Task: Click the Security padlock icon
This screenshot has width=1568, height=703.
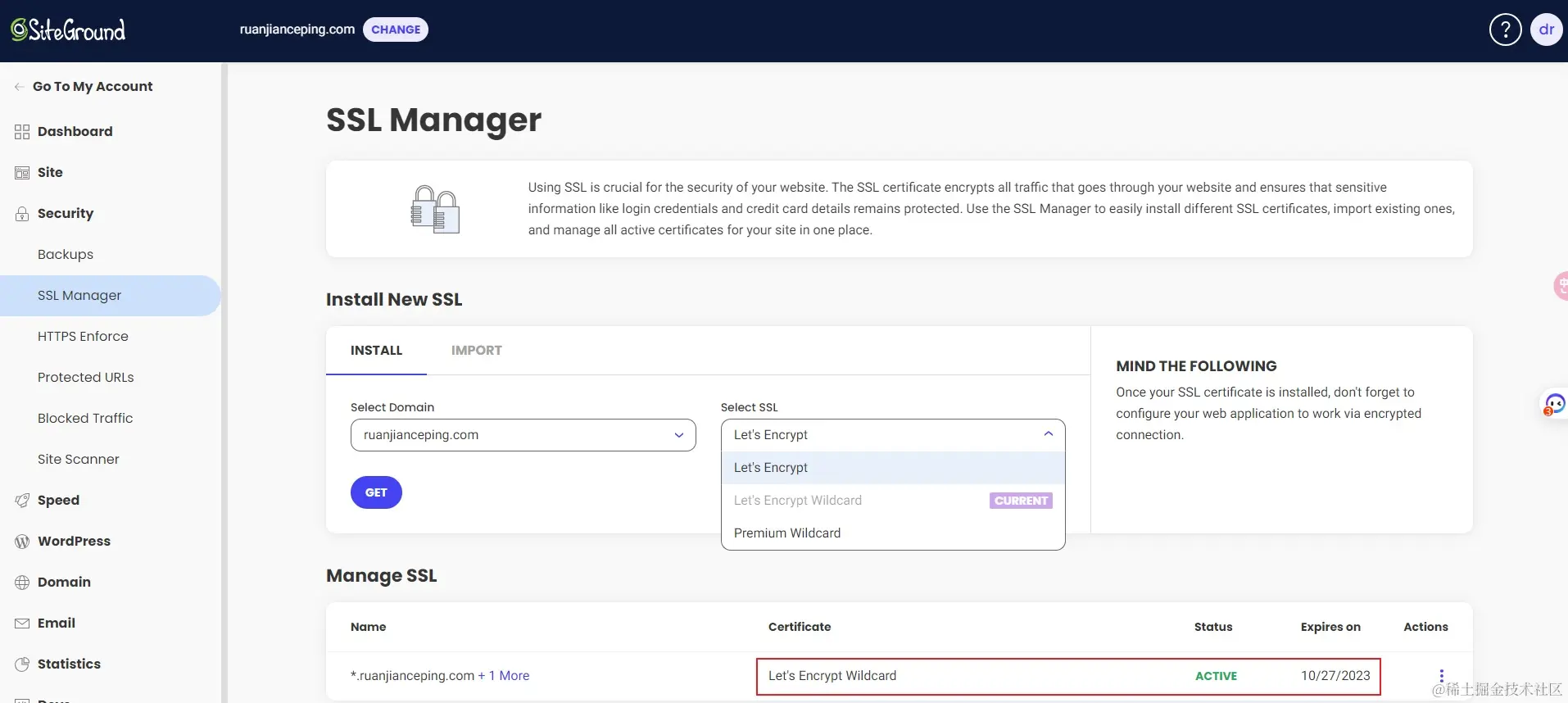Action: [x=22, y=214]
